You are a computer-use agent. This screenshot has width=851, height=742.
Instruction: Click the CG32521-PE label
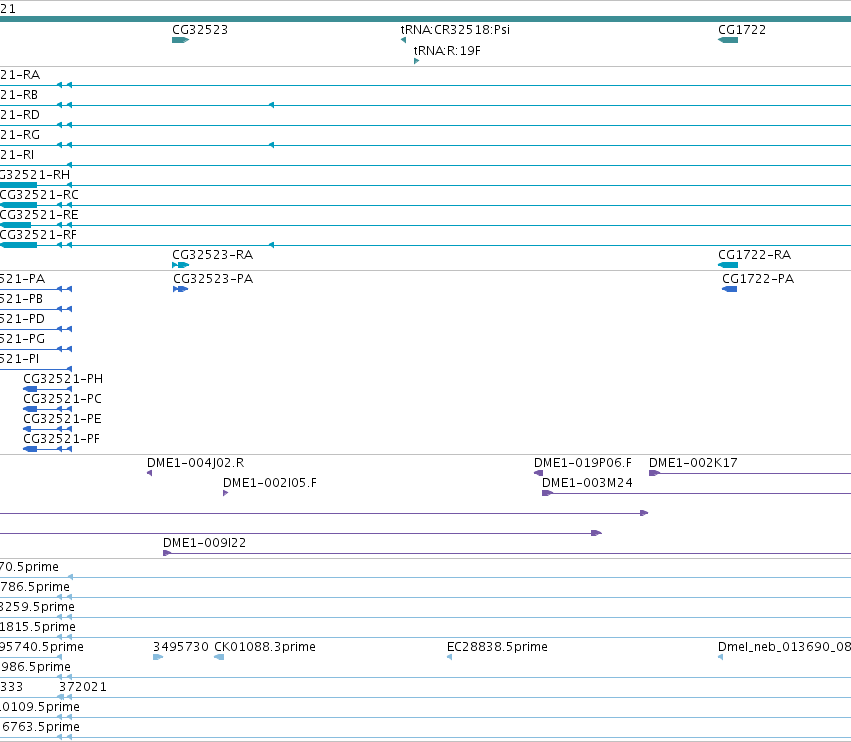[x=62, y=419]
